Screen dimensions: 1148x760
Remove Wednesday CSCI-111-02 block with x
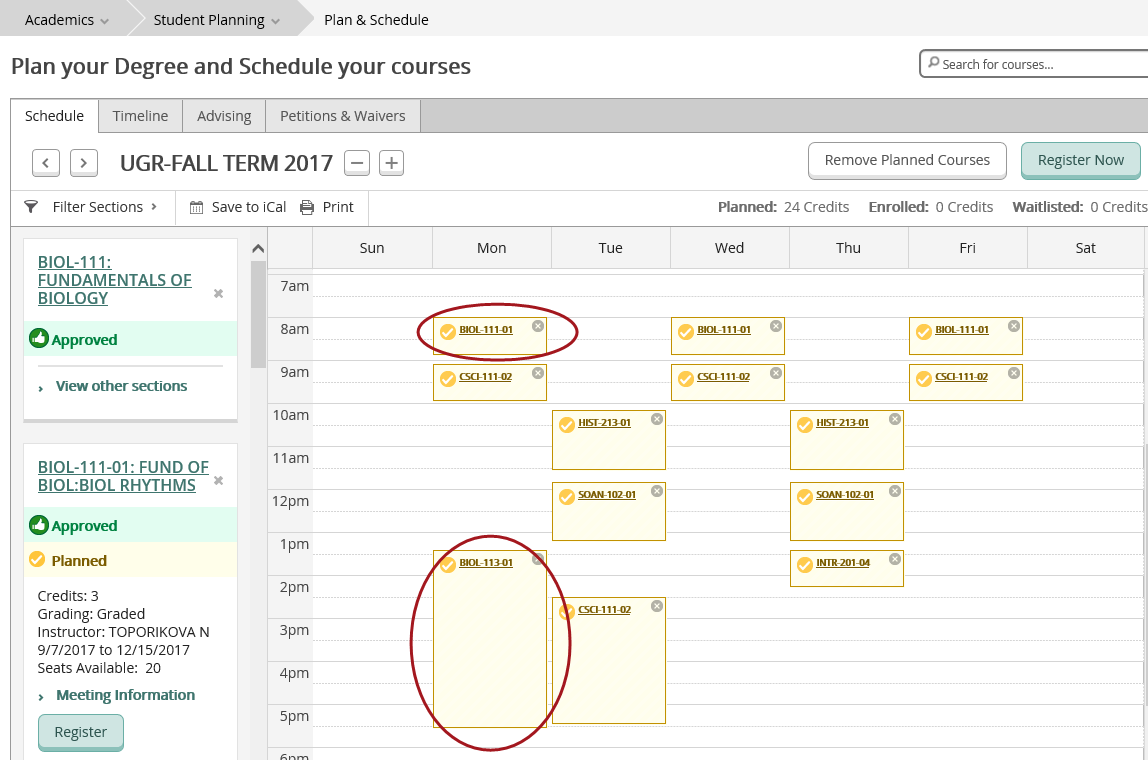[x=775, y=373]
